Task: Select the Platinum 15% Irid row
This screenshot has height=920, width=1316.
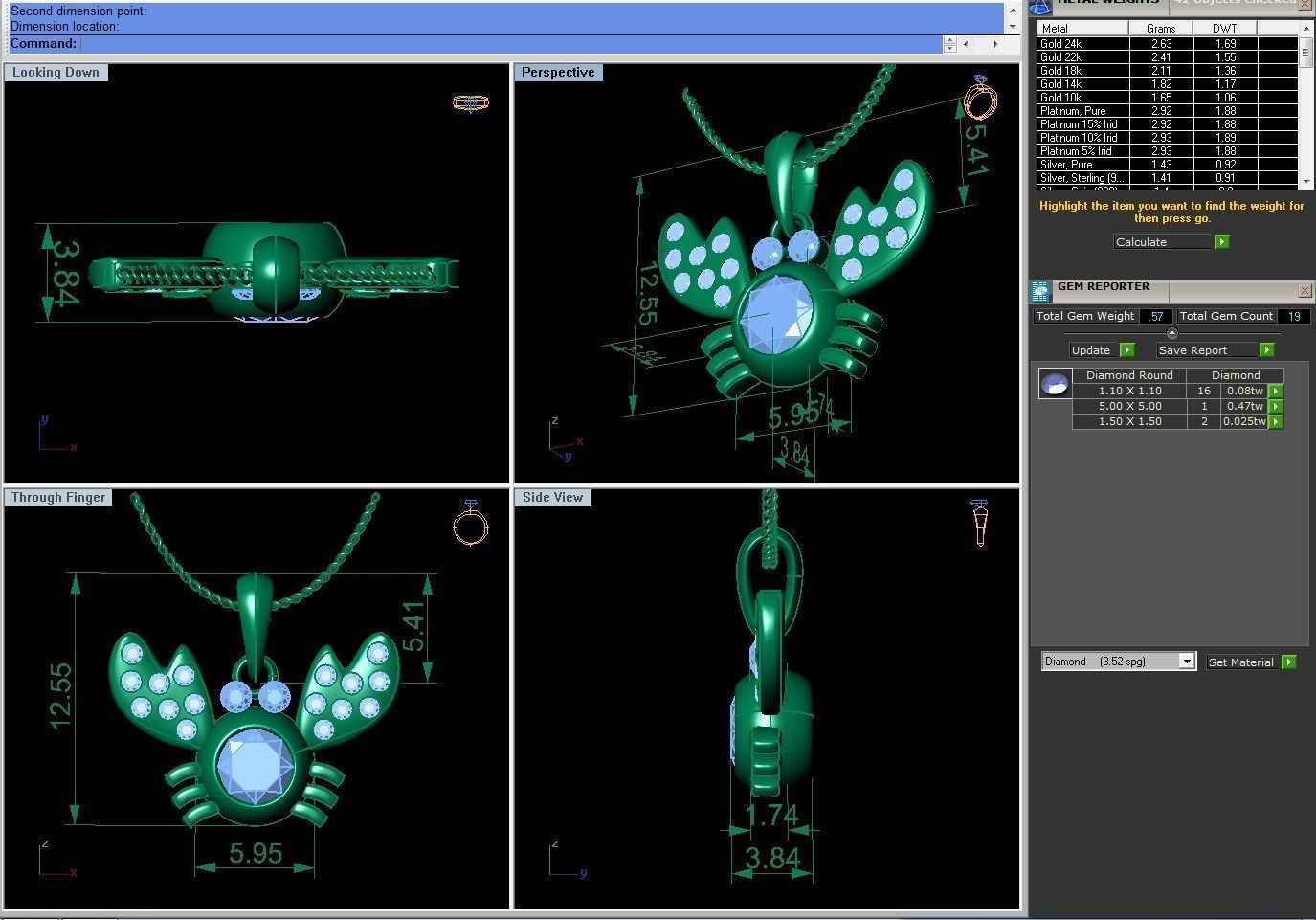Action: 1167,124
